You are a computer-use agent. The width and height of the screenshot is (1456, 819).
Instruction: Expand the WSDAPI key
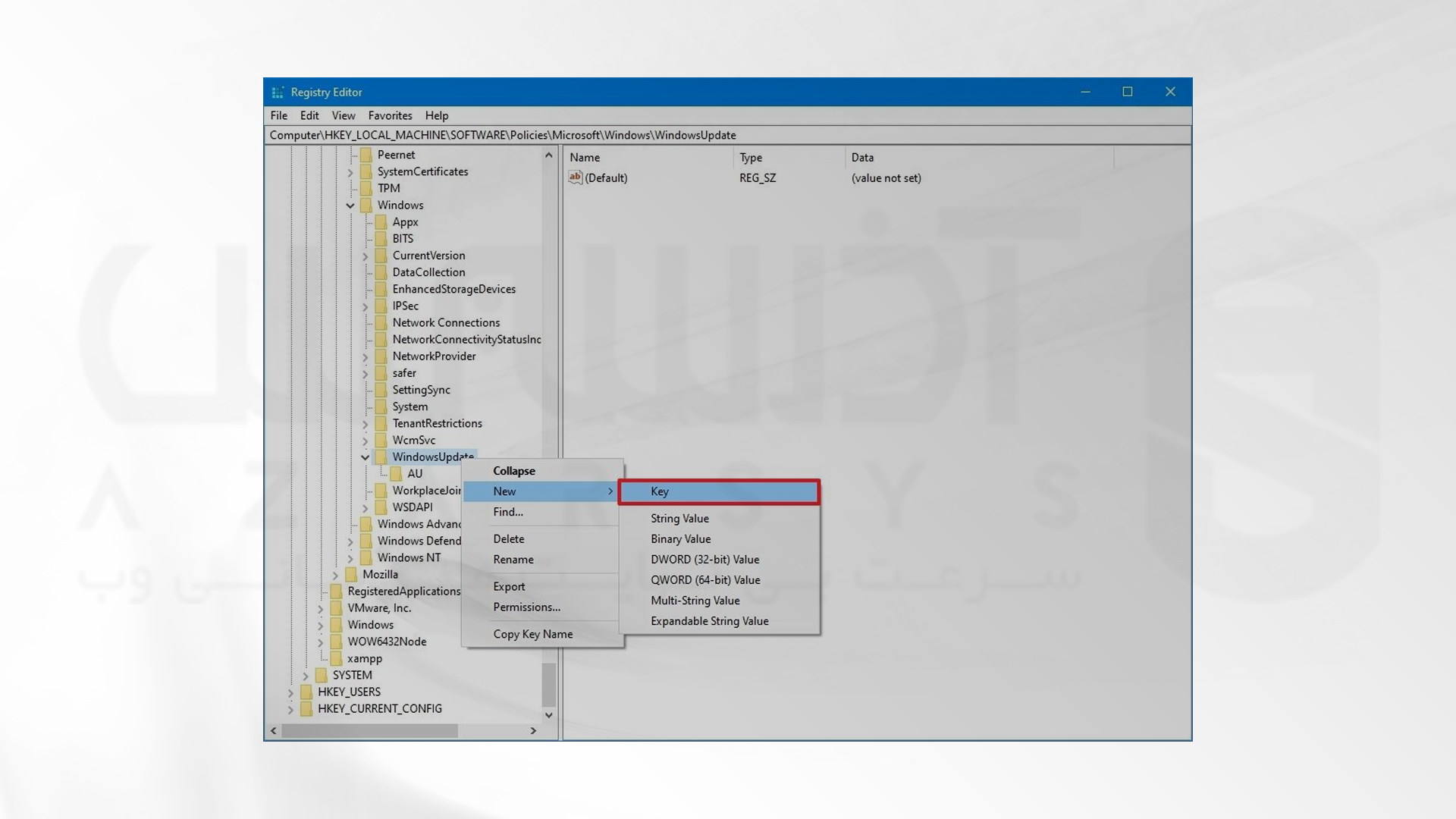point(365,508)
